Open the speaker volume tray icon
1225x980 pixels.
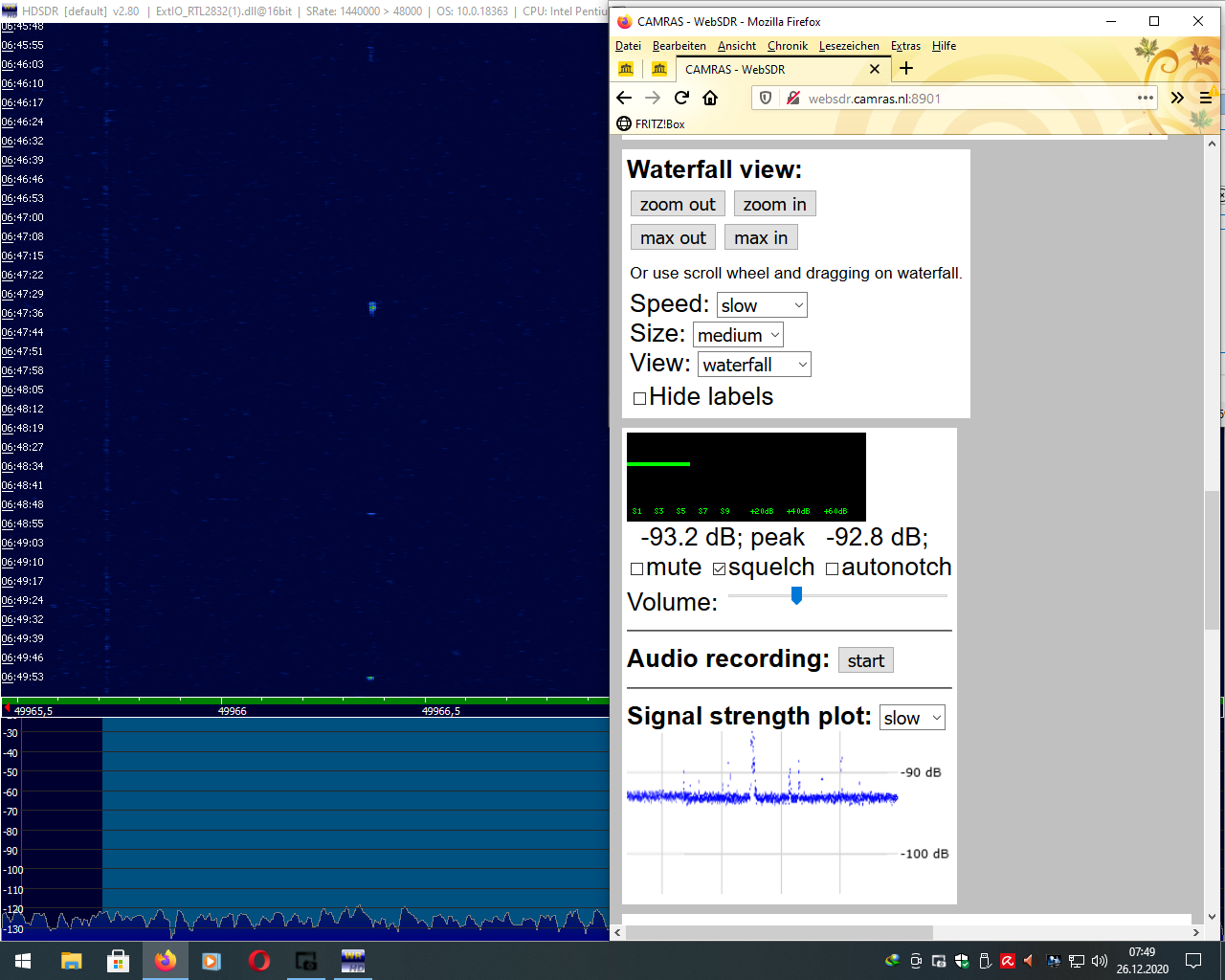pos(1100,961)
